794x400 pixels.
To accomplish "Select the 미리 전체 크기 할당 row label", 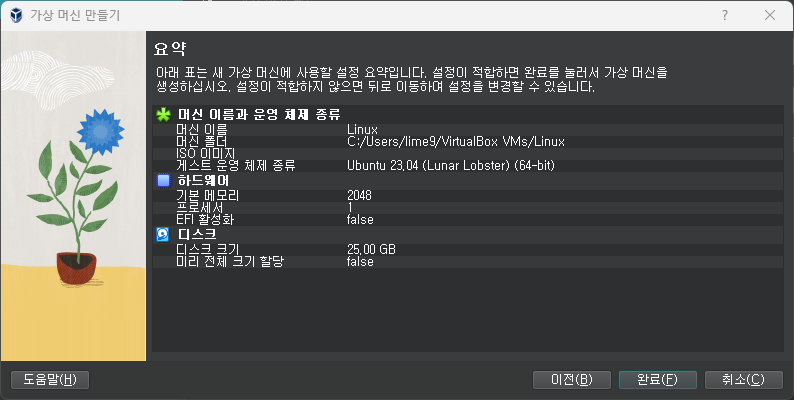I will point(229,262).
